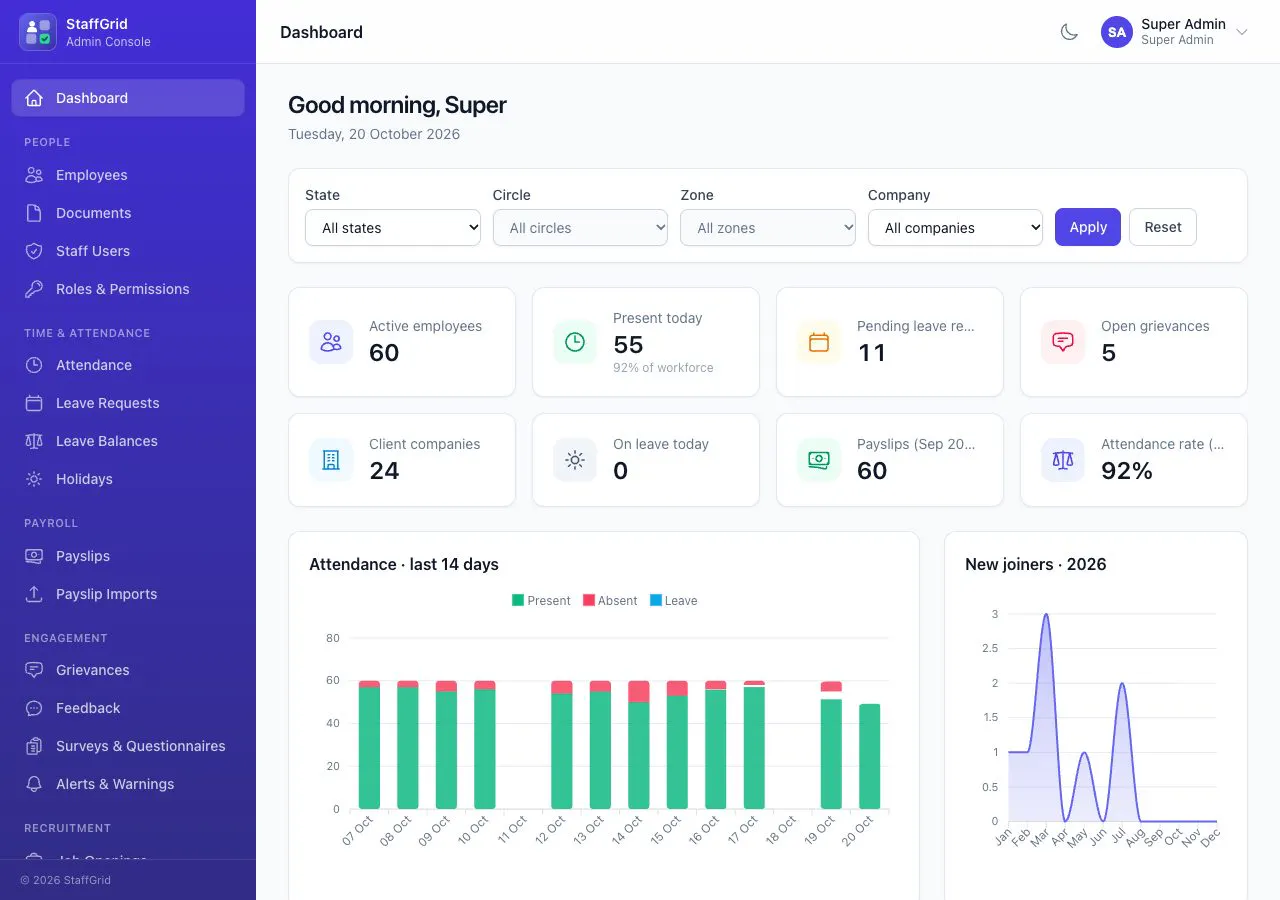The width and height of the screenshot is (1280, 900).
Task: Toggle the Absent series in chart legend
Action: click(x=610, y=600)
